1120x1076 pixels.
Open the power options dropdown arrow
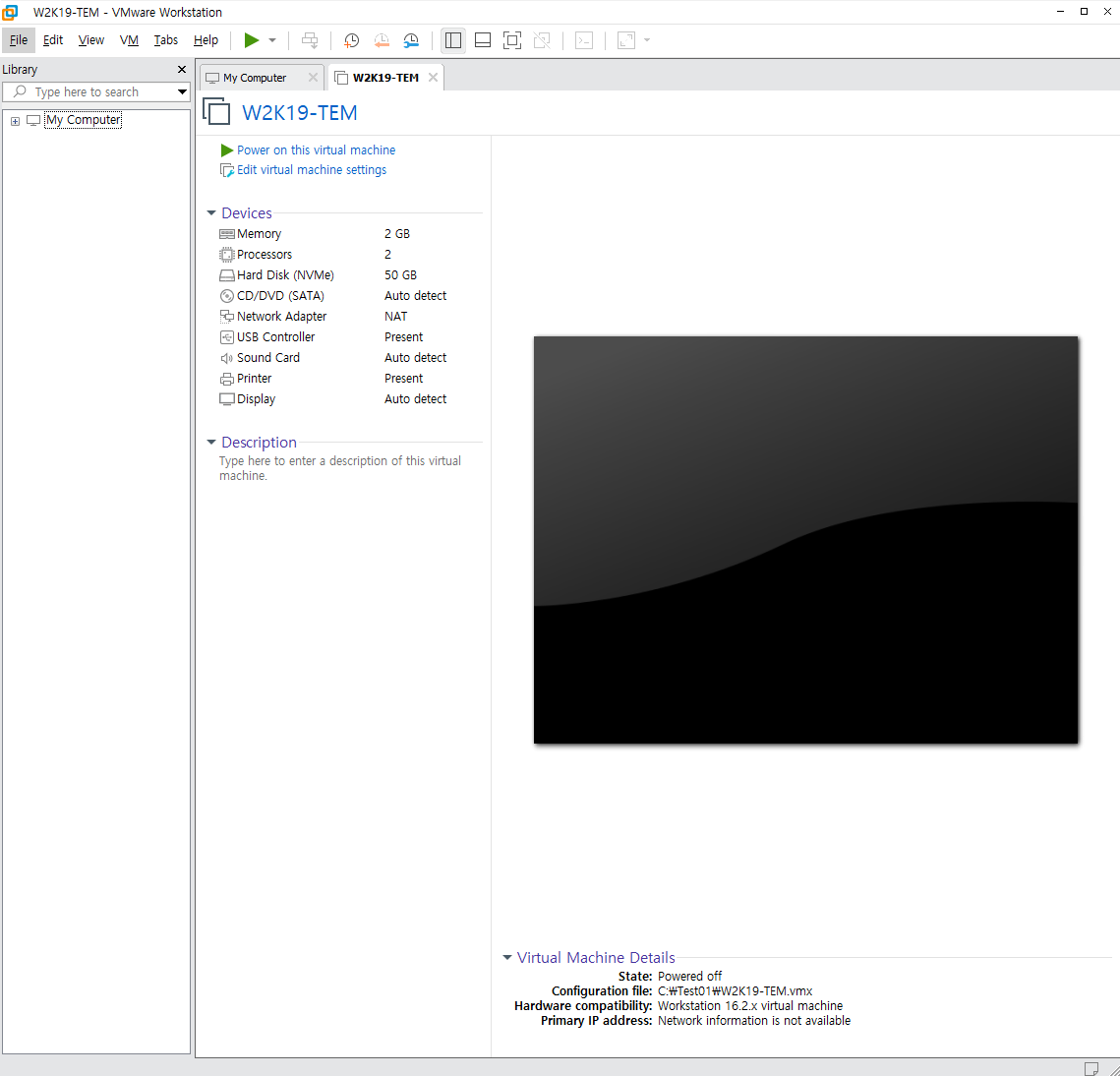[272, 40]
